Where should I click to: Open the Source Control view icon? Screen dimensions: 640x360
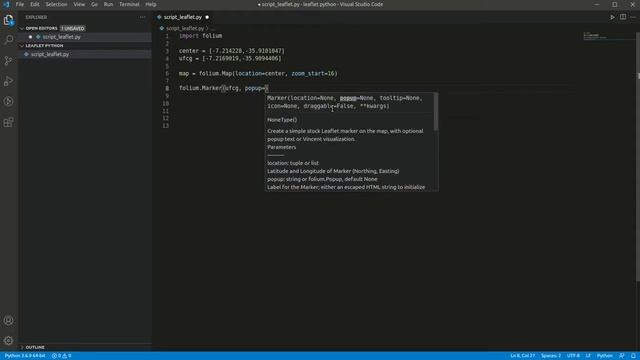click(9, 60)
